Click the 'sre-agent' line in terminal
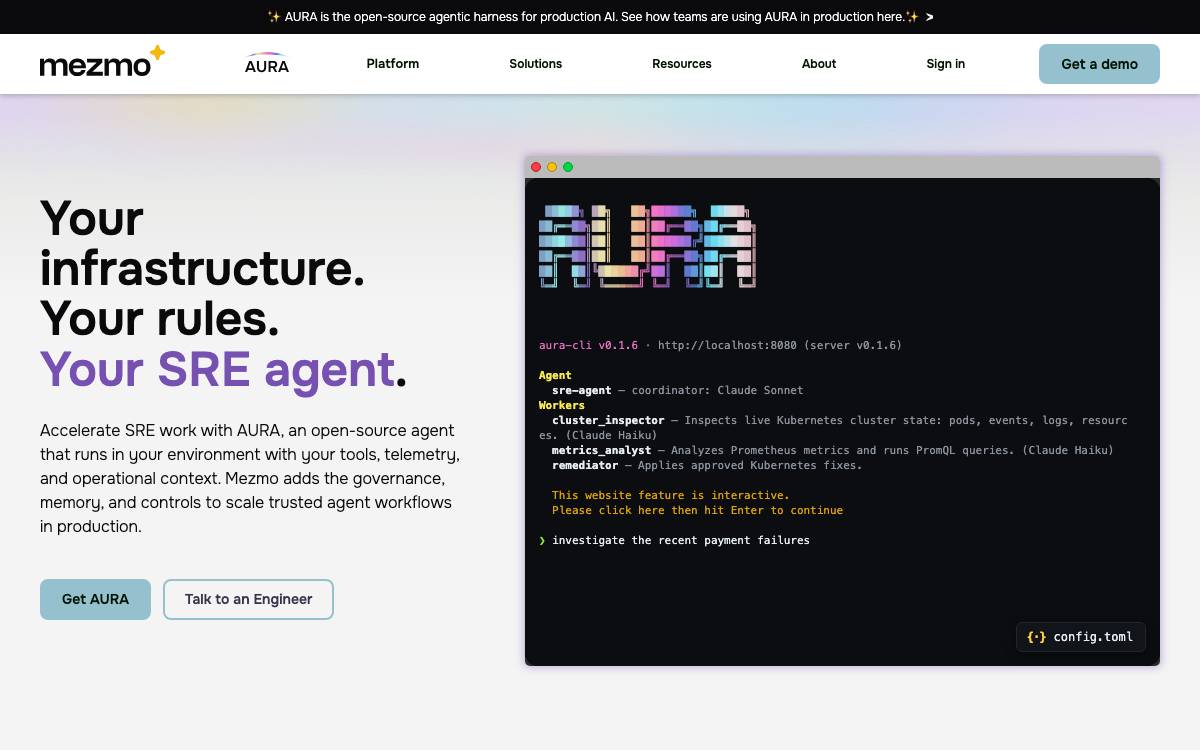The image size is (1200, 750). coord(677,390)
